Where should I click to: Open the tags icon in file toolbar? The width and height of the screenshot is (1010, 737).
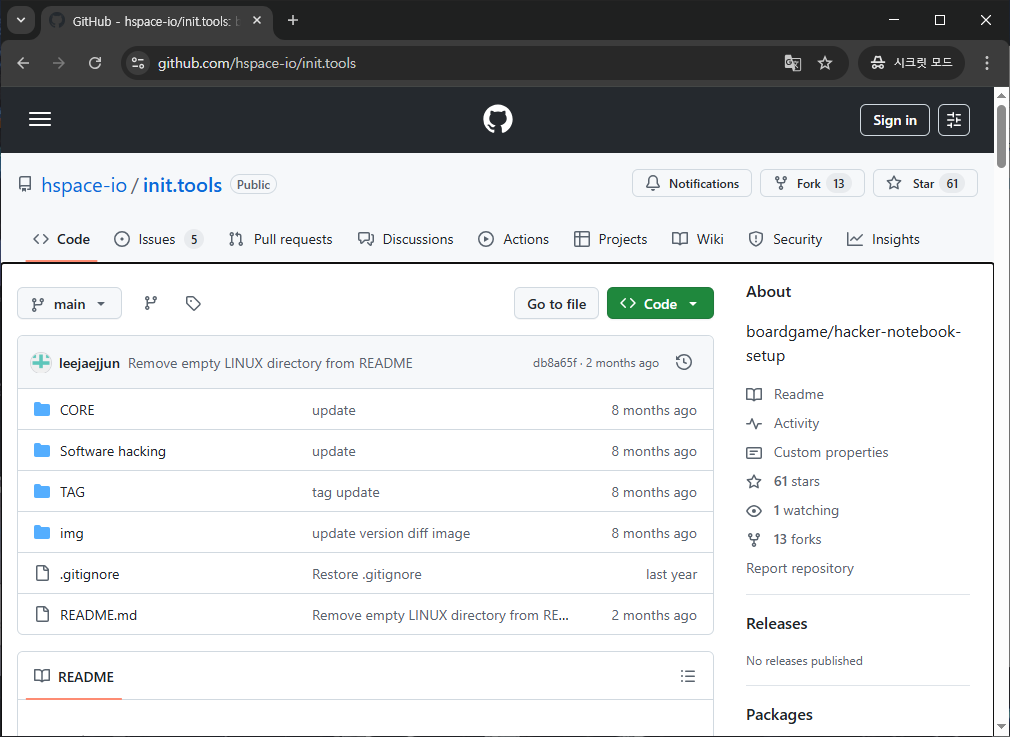[x=194, y=303]
